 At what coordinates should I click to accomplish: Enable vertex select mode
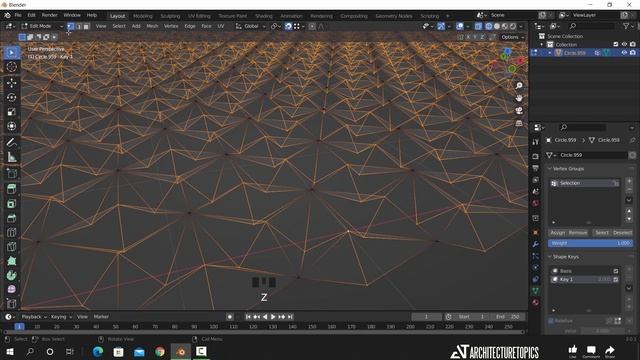tap(71, 26)
